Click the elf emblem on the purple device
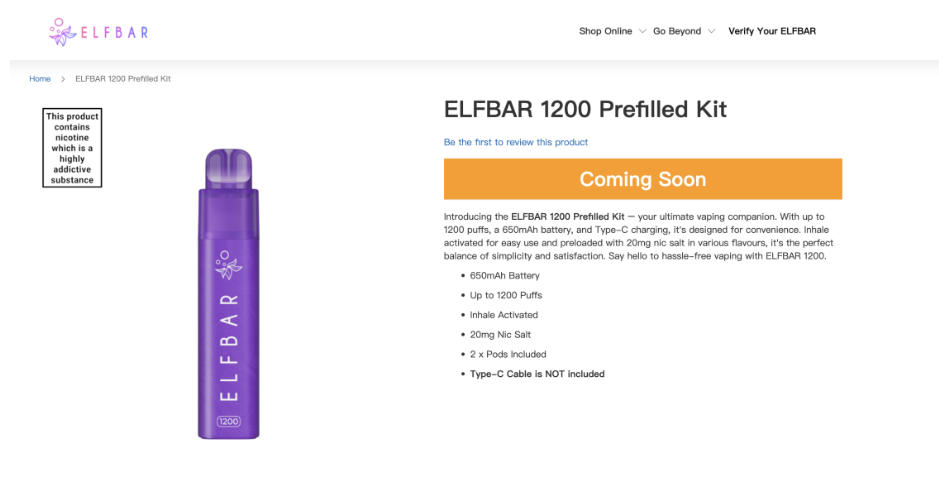939x484 pixels. 229,267
